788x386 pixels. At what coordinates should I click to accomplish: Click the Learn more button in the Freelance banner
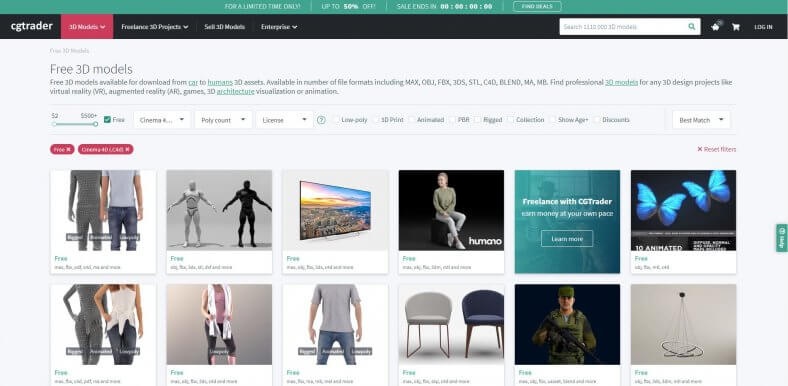[567, 239]
